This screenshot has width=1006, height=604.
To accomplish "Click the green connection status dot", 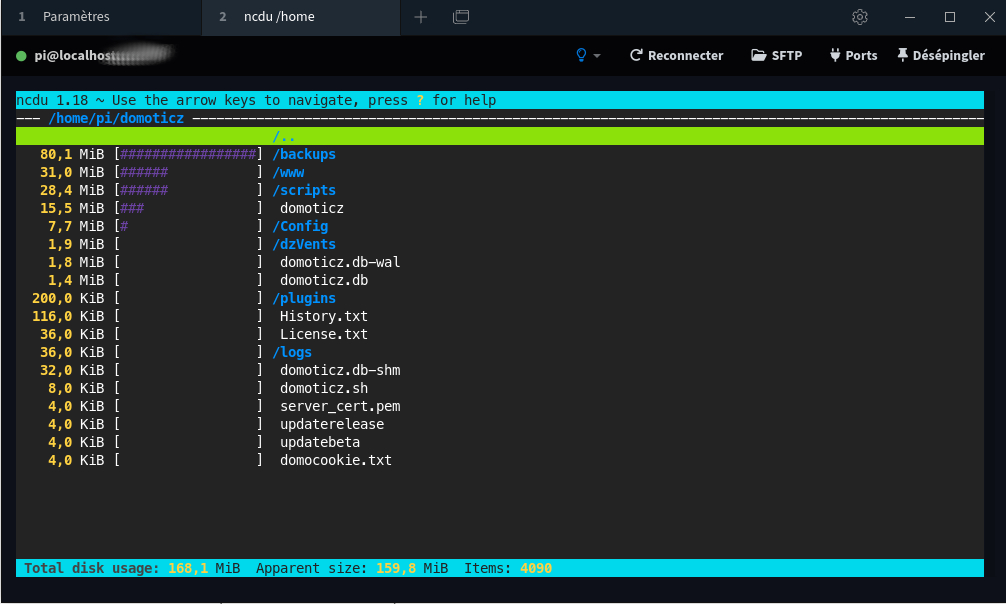I will 21,56.
